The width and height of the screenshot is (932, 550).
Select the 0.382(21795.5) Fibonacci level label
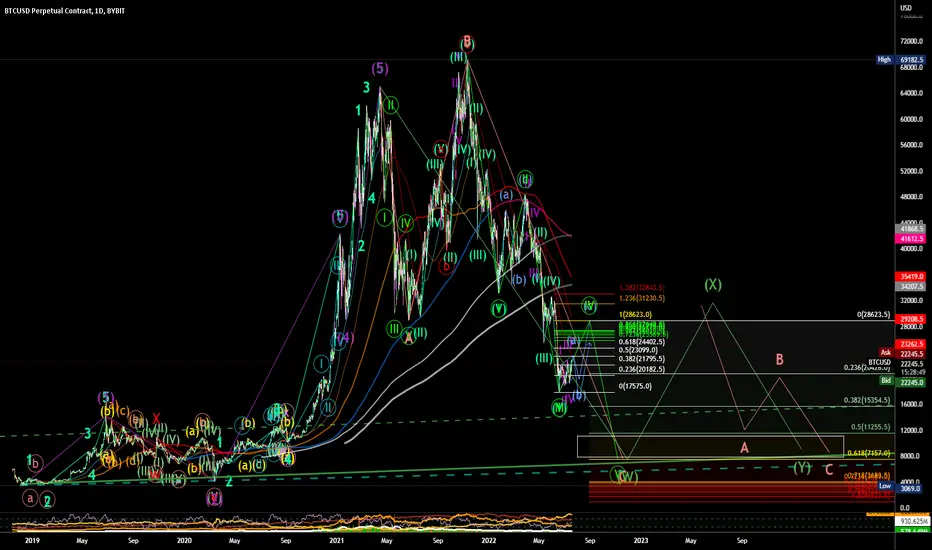[642, 359]
